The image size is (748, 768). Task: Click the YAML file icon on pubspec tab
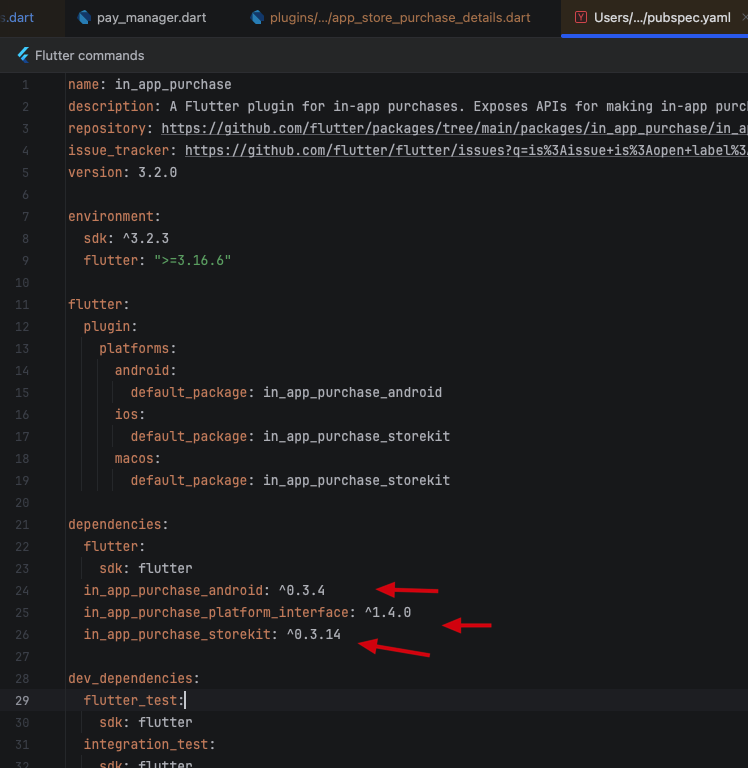(581, 18)
